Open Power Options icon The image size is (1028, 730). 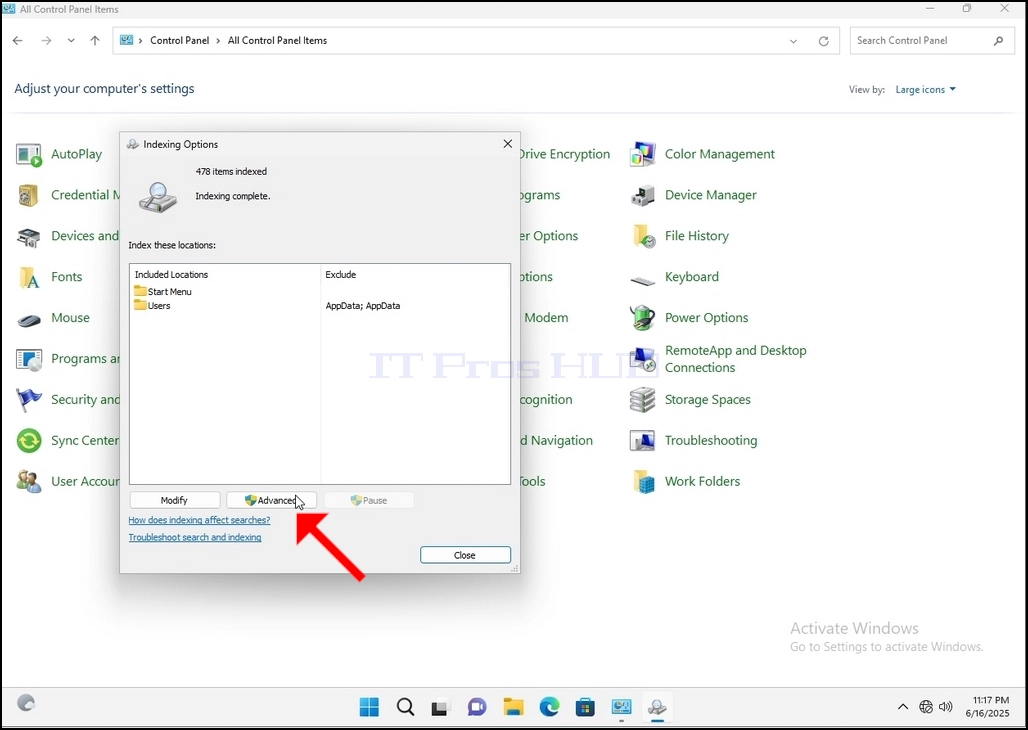point(642,318)
